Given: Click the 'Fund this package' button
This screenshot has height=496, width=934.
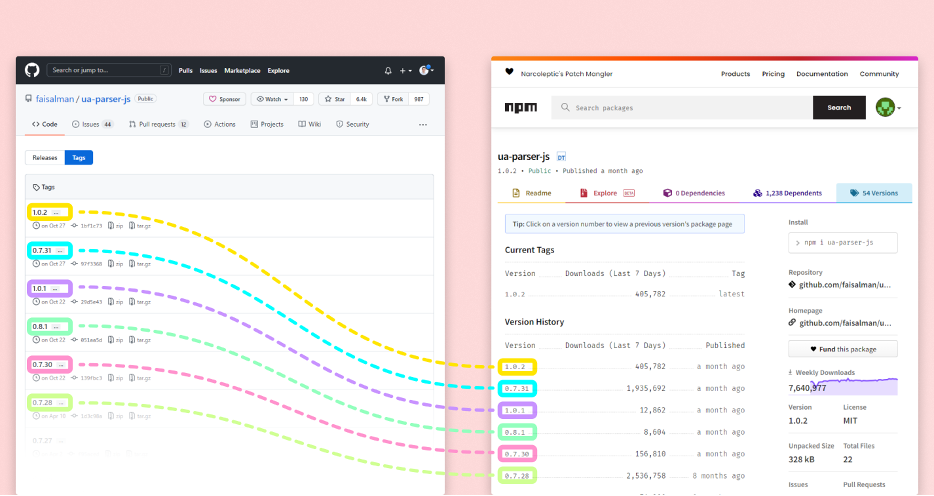Looking at the screenshot, I should tap(843, 349).
